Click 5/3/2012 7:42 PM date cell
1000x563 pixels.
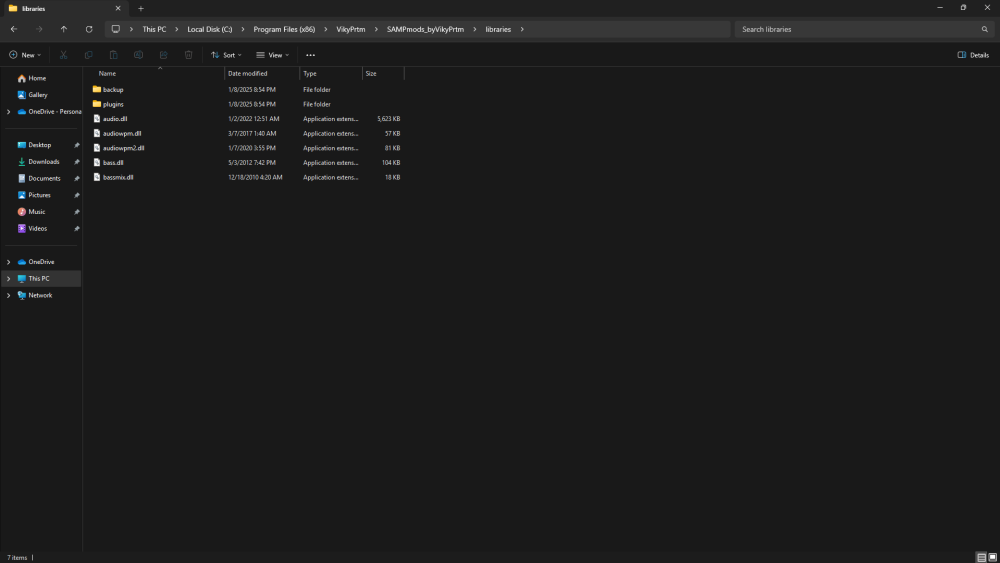(252, 163)
